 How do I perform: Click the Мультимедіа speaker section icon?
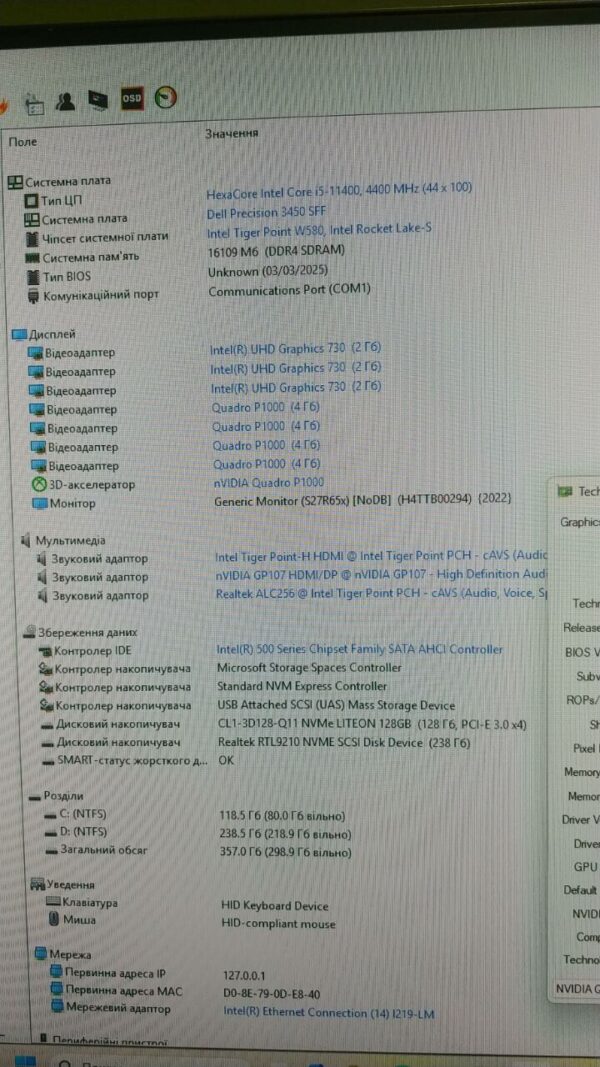(x=26, y=540)
